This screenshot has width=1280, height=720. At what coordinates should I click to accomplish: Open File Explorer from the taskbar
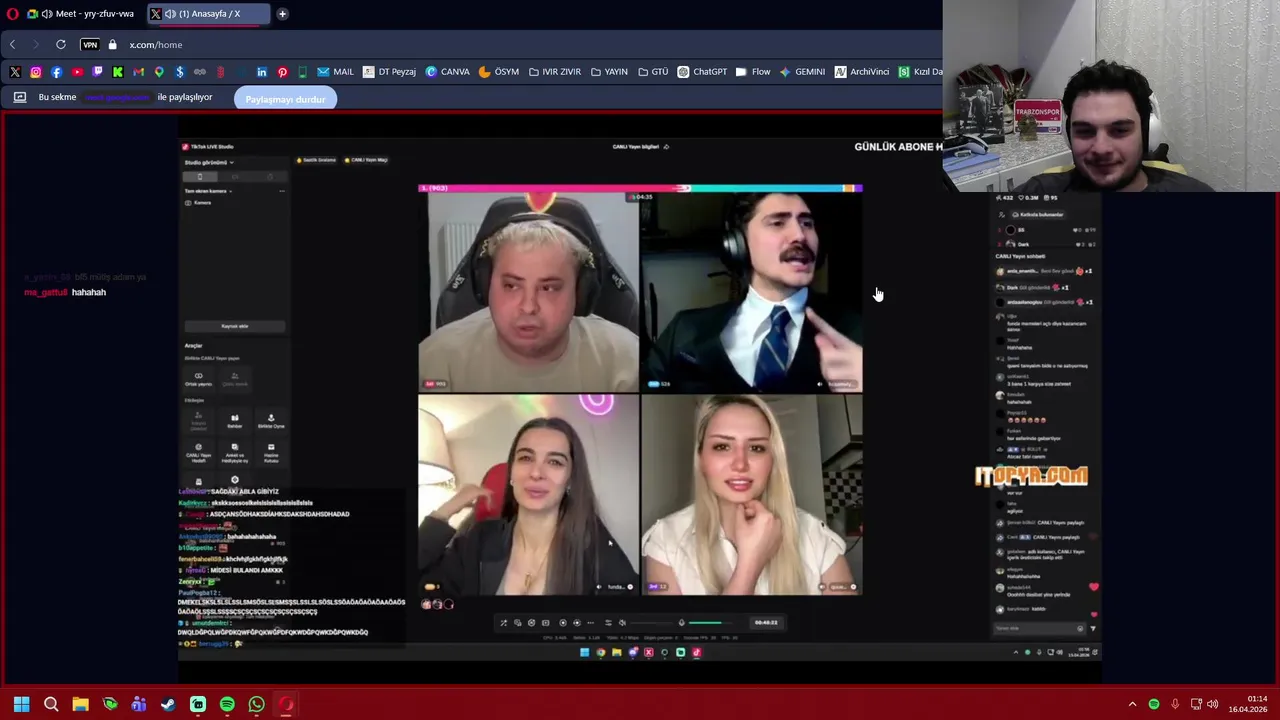(80, 704)
